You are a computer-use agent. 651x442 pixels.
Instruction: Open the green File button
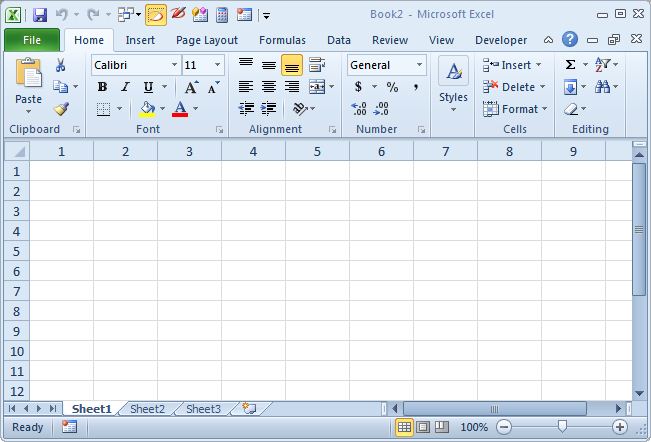[31, 40]
